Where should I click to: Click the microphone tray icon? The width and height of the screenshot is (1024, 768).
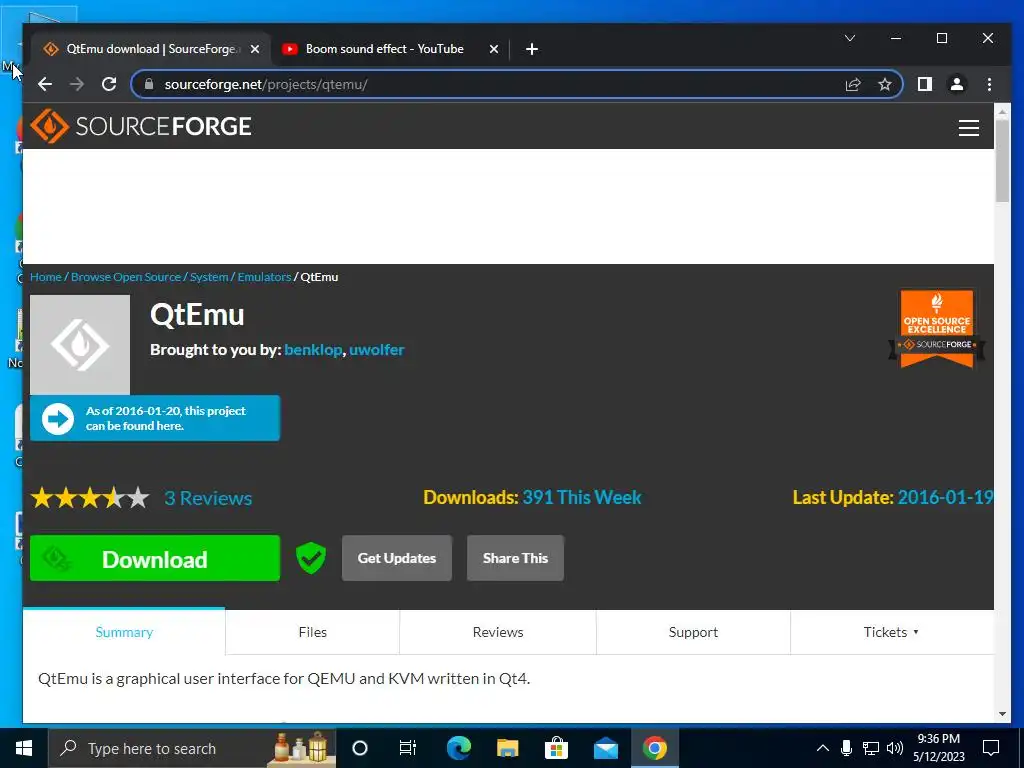point(846,748)
